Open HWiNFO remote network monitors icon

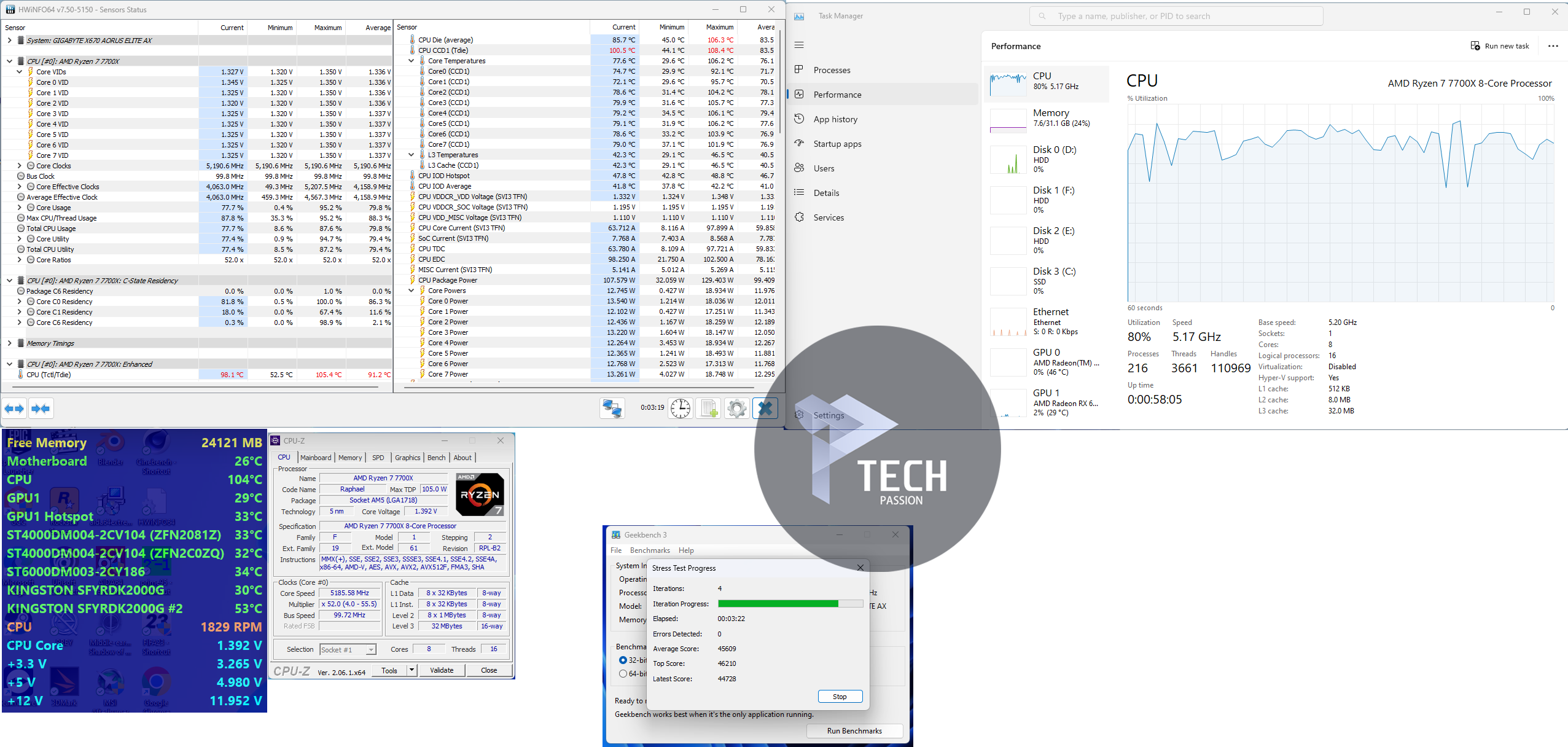(612, 408)
